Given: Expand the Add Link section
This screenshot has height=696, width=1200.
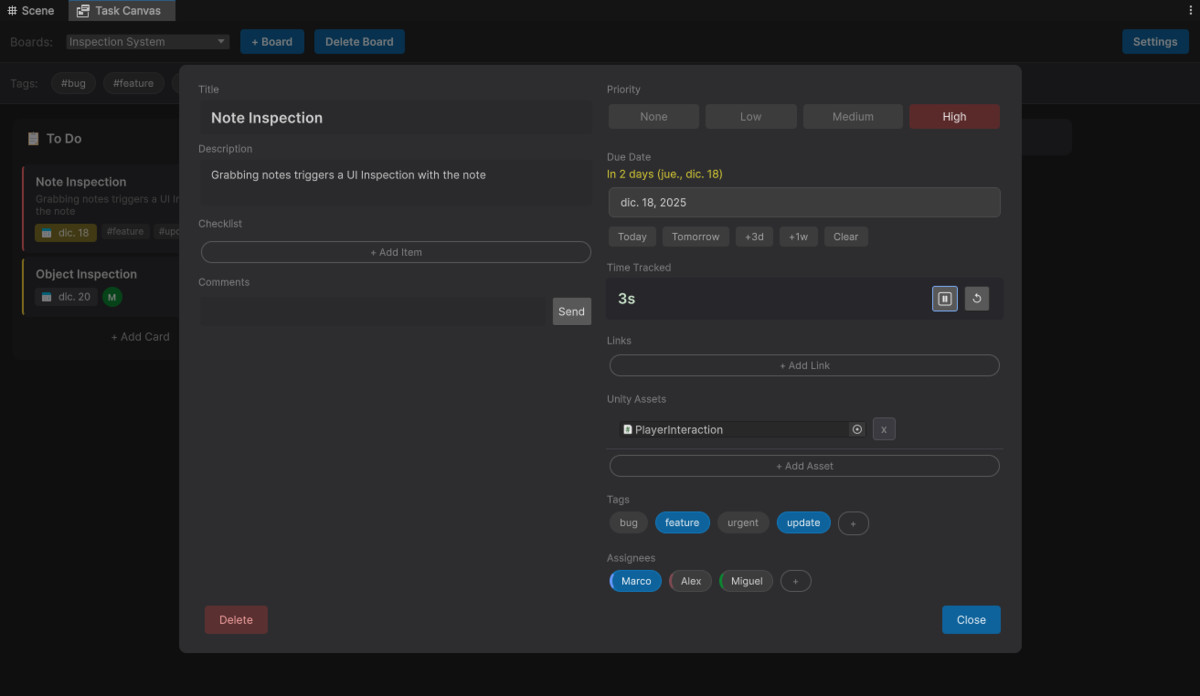Looking at the screenshot, I should (x=804, y=366).
